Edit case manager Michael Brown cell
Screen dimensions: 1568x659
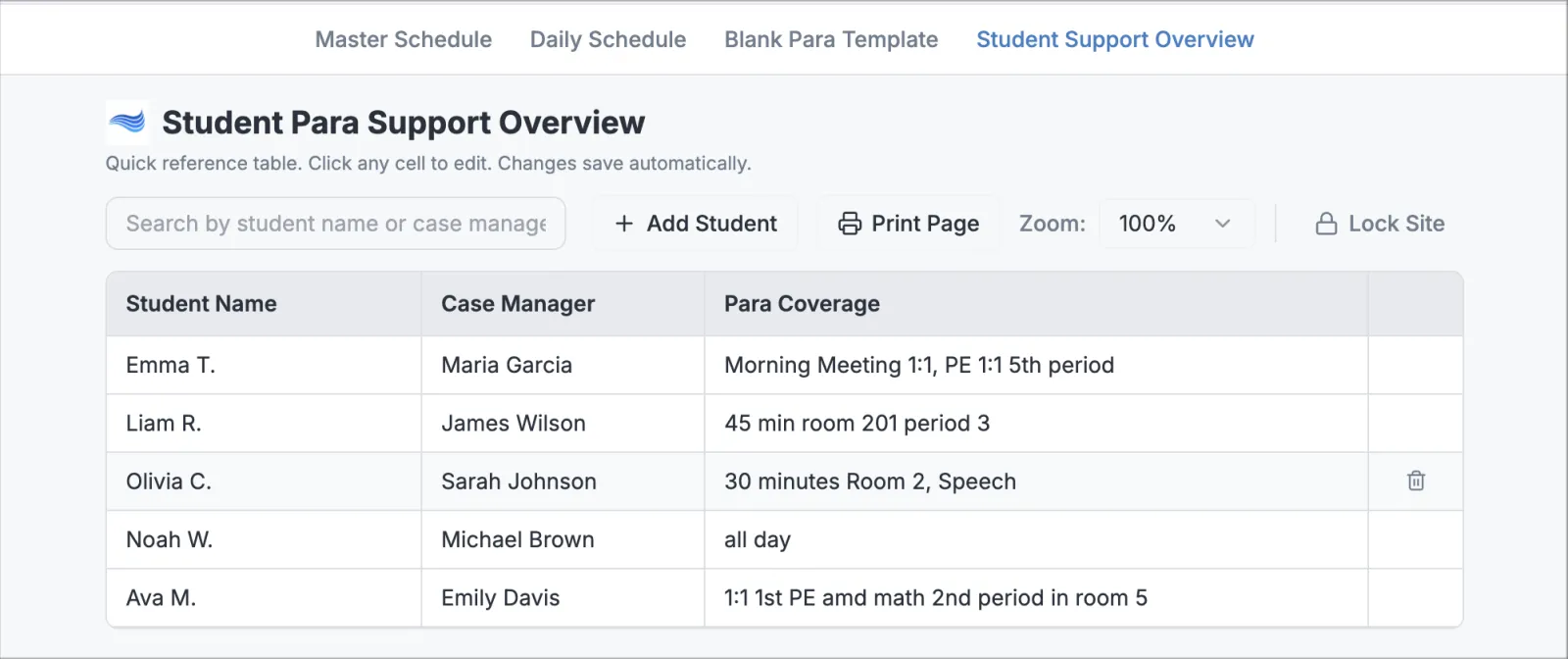point(563,539)
